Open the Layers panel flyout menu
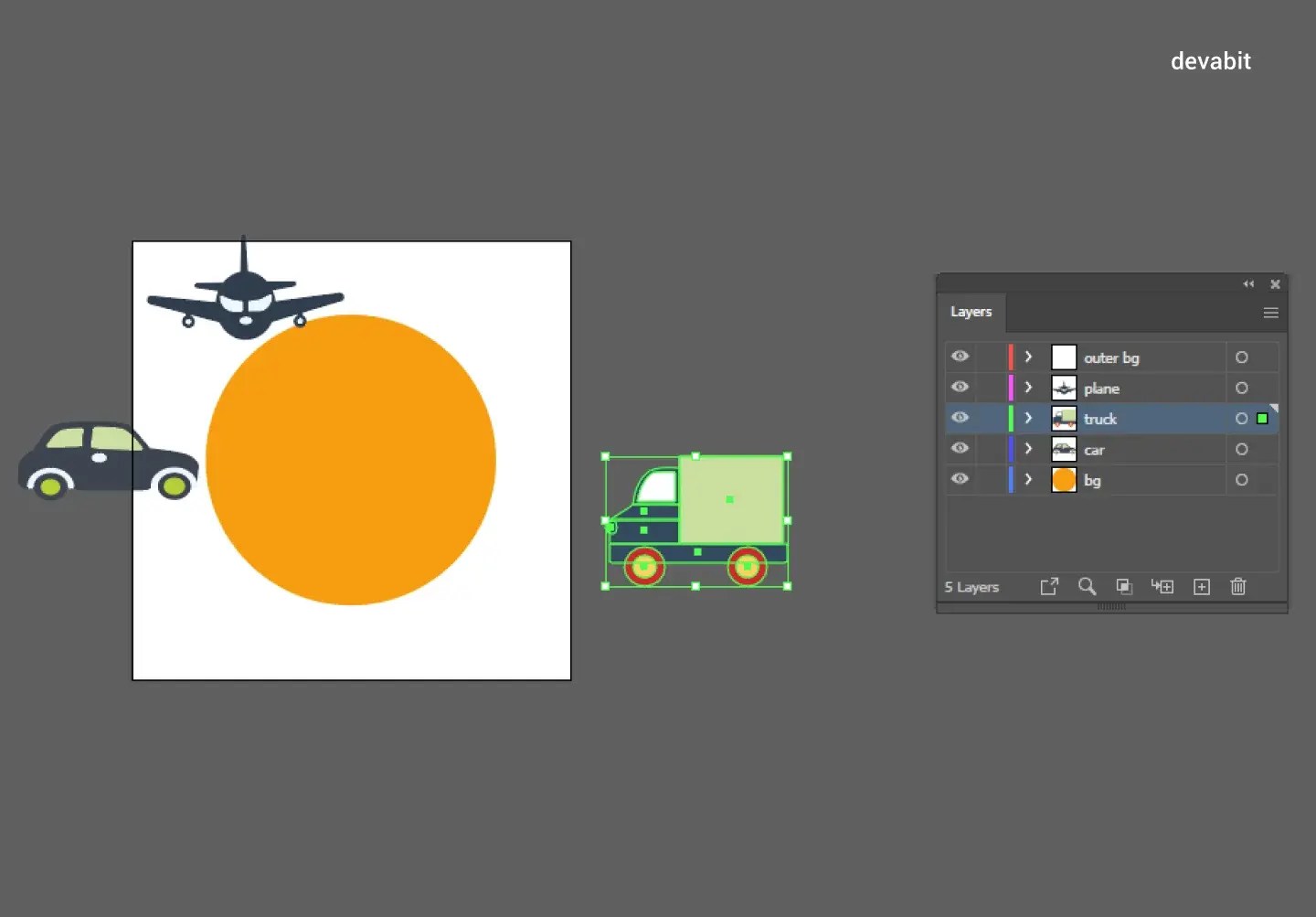Screen dimensions: 1316x917 (1270, 313)
